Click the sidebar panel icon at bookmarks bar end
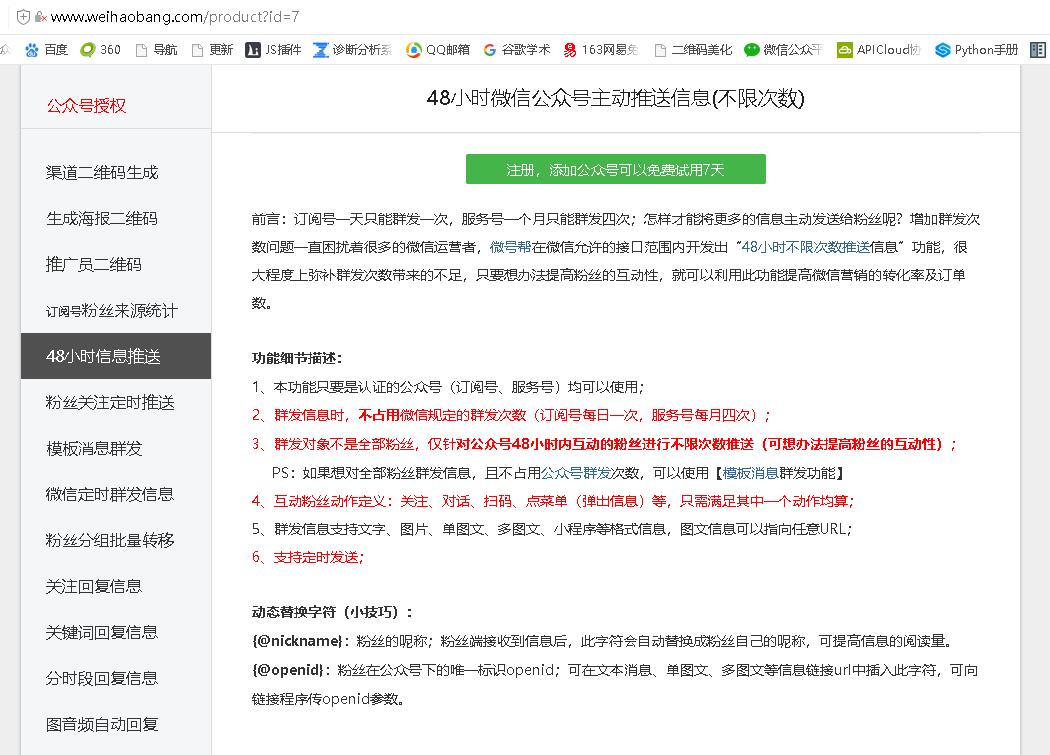Image resolution: width=1050 pixels, height=755 pixels. pos(1037,50)
